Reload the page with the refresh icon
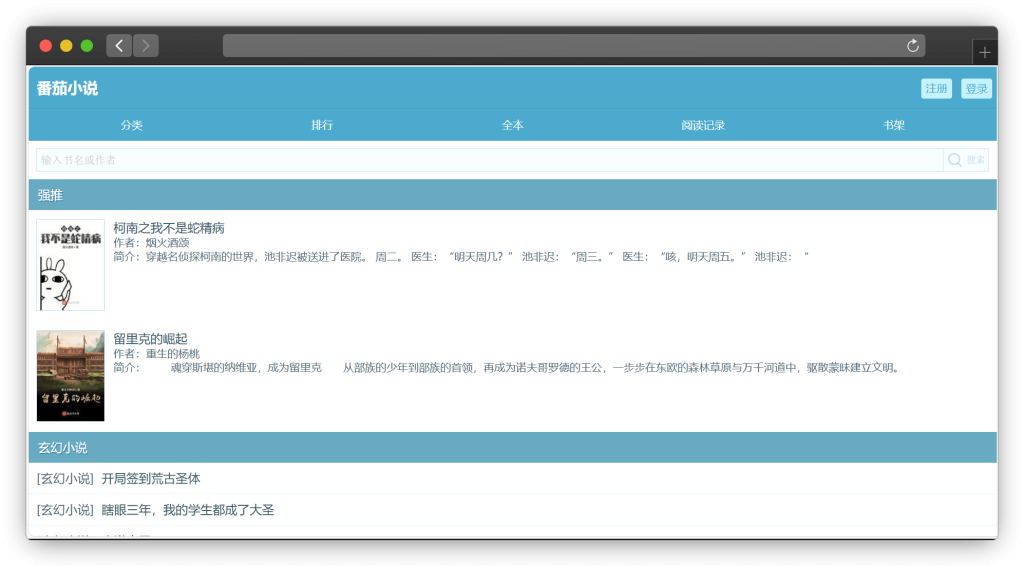This screenshot has height=566, width=1024. (912, 45)
